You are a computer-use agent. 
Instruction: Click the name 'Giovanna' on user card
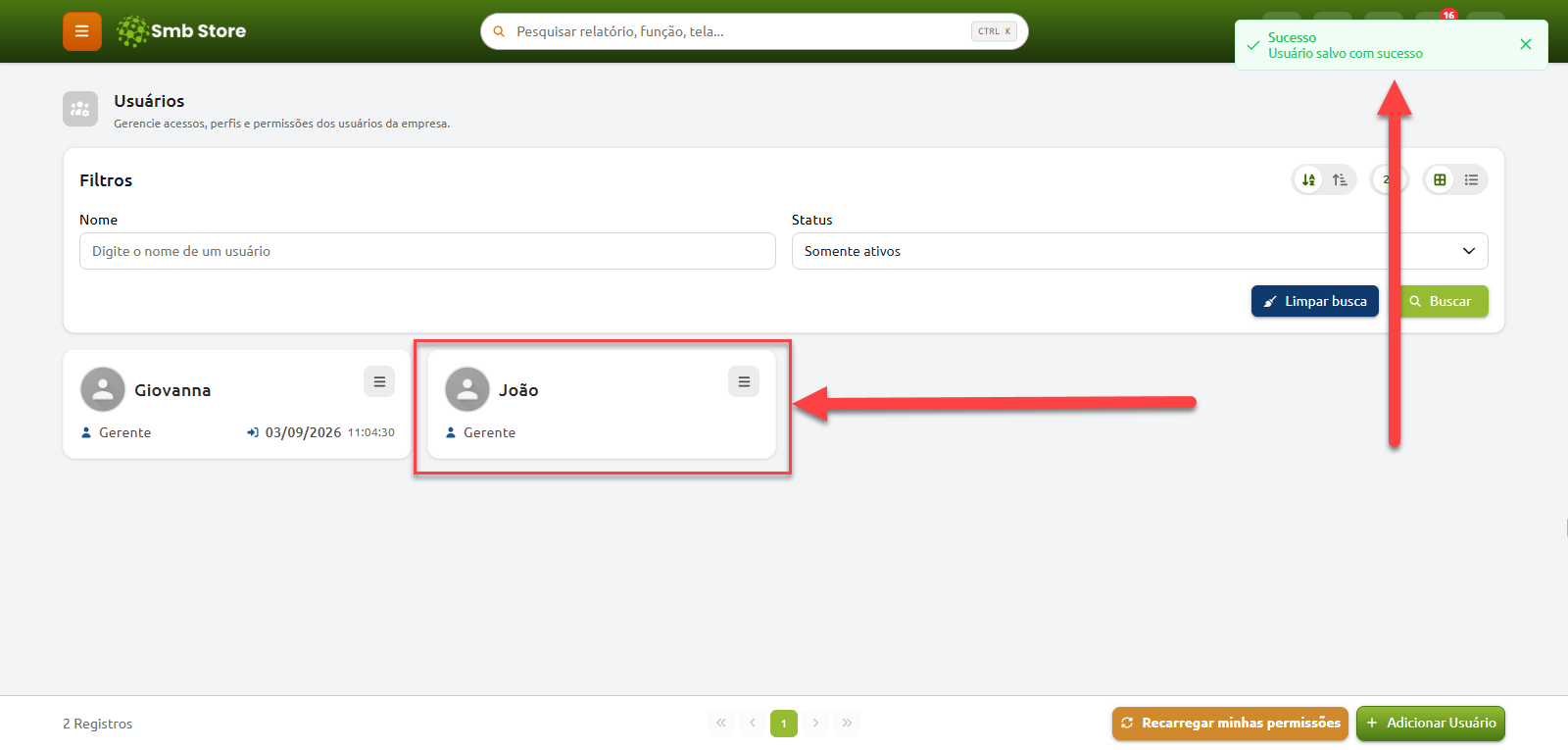click(172, 390)
